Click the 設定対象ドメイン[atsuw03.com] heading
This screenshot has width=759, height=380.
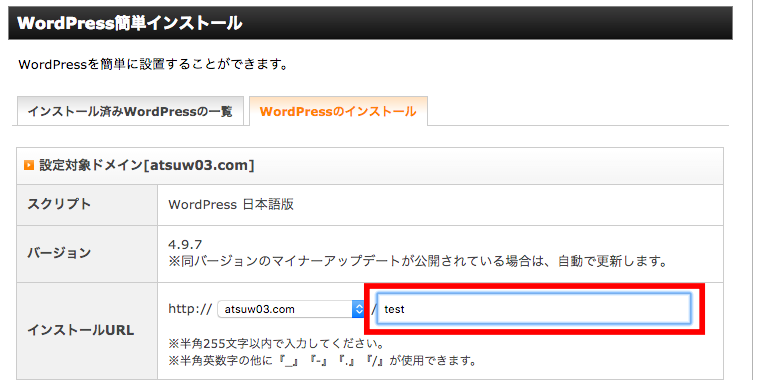(x=147, y=166)
